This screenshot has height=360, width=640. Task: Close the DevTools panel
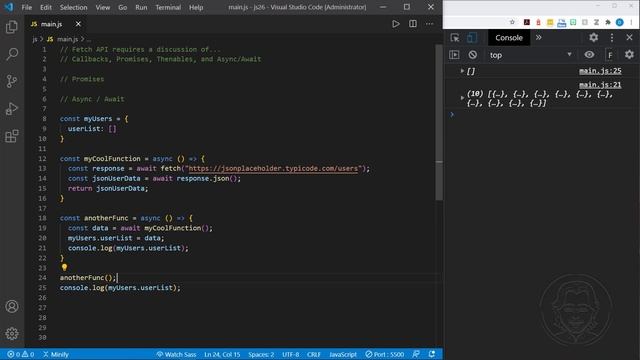click(629, 38)
